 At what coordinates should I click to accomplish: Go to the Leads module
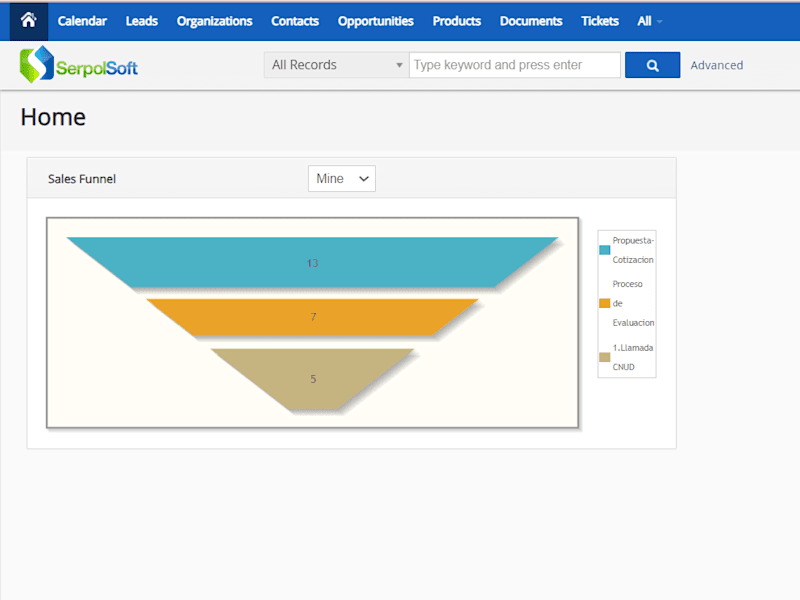click(x=142, y=21)
